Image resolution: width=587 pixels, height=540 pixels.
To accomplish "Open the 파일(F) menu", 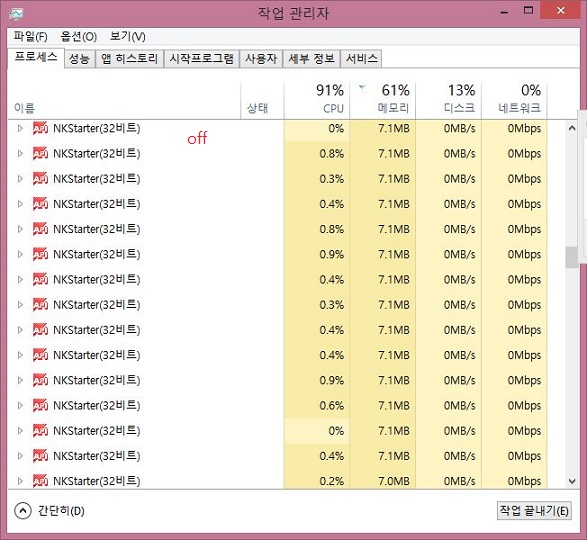I will pyautogui.click(x=30, y=36).
